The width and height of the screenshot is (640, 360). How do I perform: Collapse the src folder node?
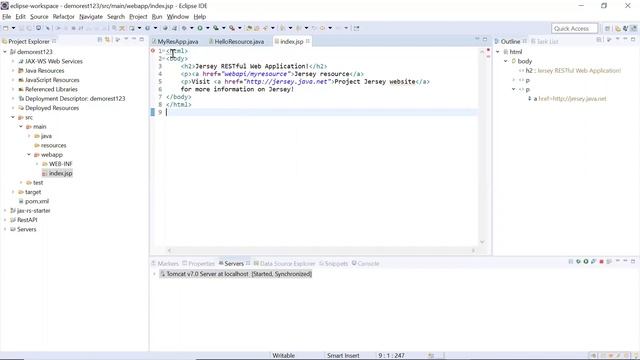pos(13,117)
